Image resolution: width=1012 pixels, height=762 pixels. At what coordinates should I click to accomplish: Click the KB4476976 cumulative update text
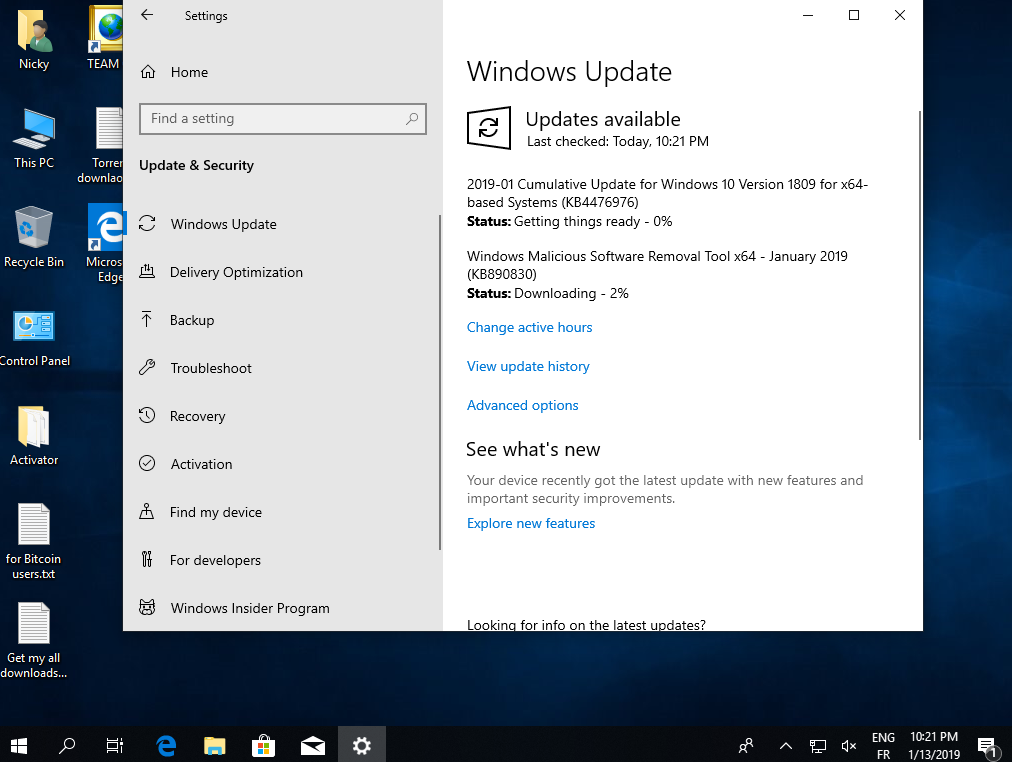coord(667,193)
